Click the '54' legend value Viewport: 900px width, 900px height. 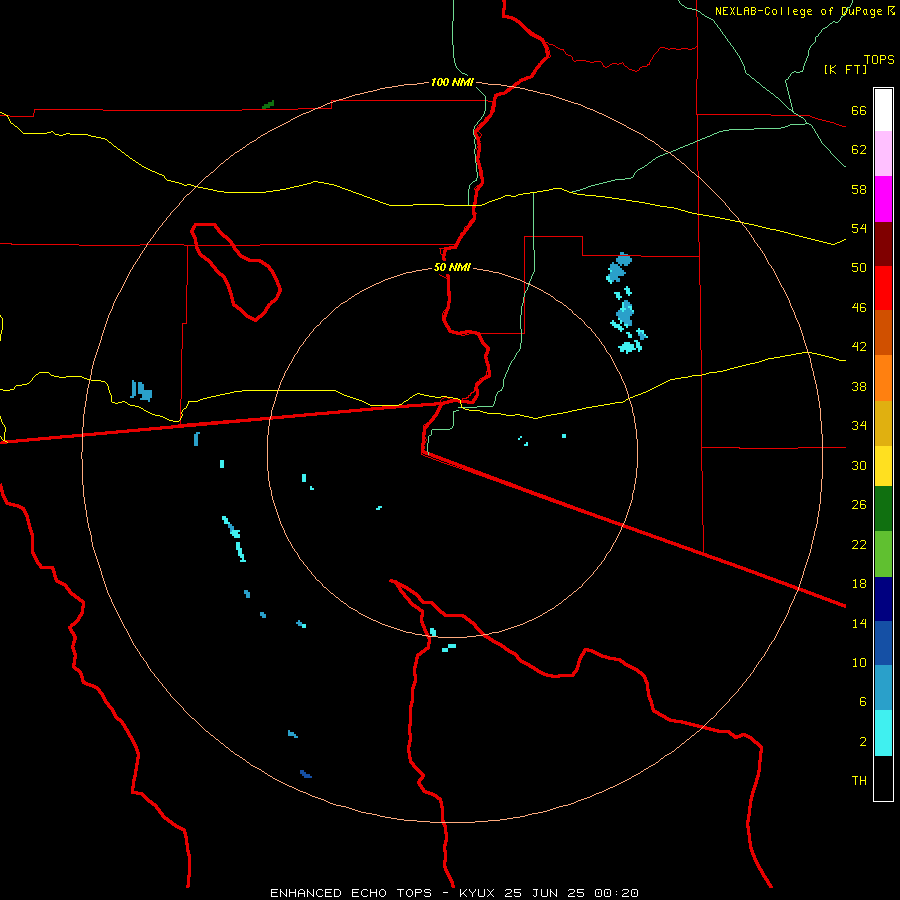click(859, 229)
